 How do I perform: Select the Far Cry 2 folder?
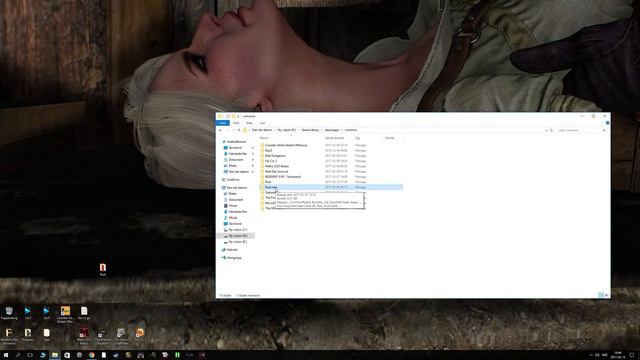tap(271, 161)
